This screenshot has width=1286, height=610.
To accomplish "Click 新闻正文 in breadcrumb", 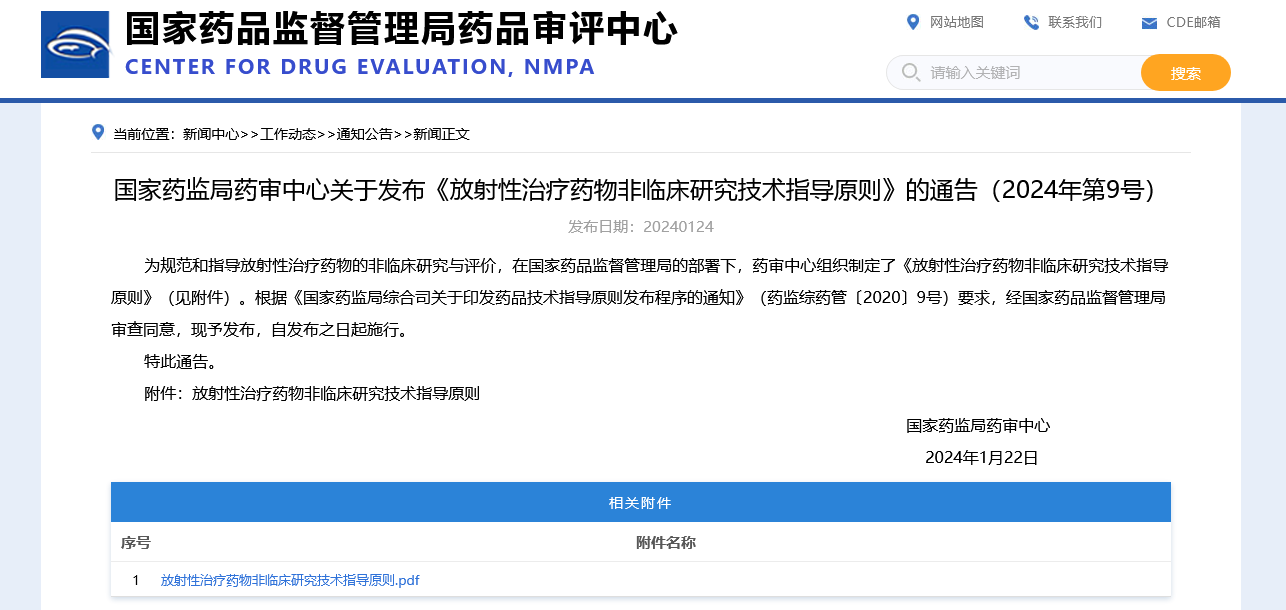I will tap(442, 134).
